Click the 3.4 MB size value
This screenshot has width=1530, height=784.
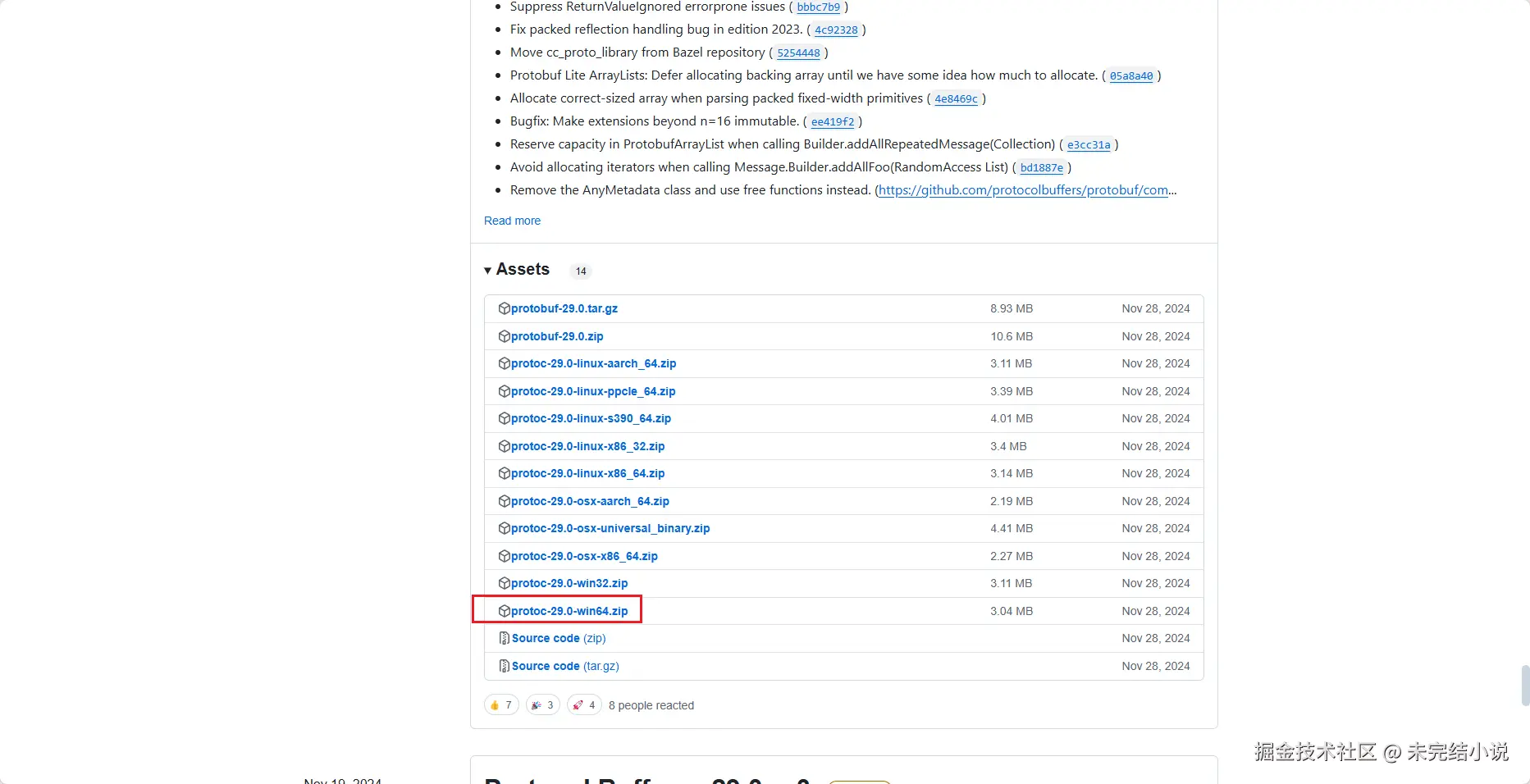[x=1008, y=446]
